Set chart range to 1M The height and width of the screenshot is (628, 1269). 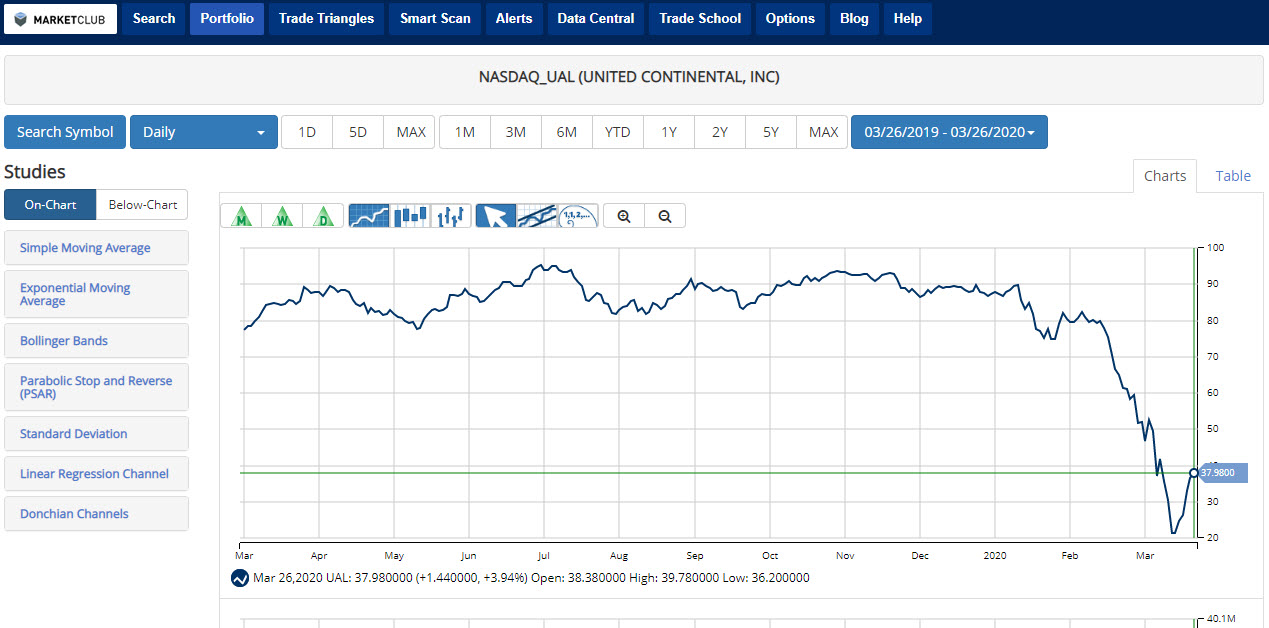click(464, 132)
